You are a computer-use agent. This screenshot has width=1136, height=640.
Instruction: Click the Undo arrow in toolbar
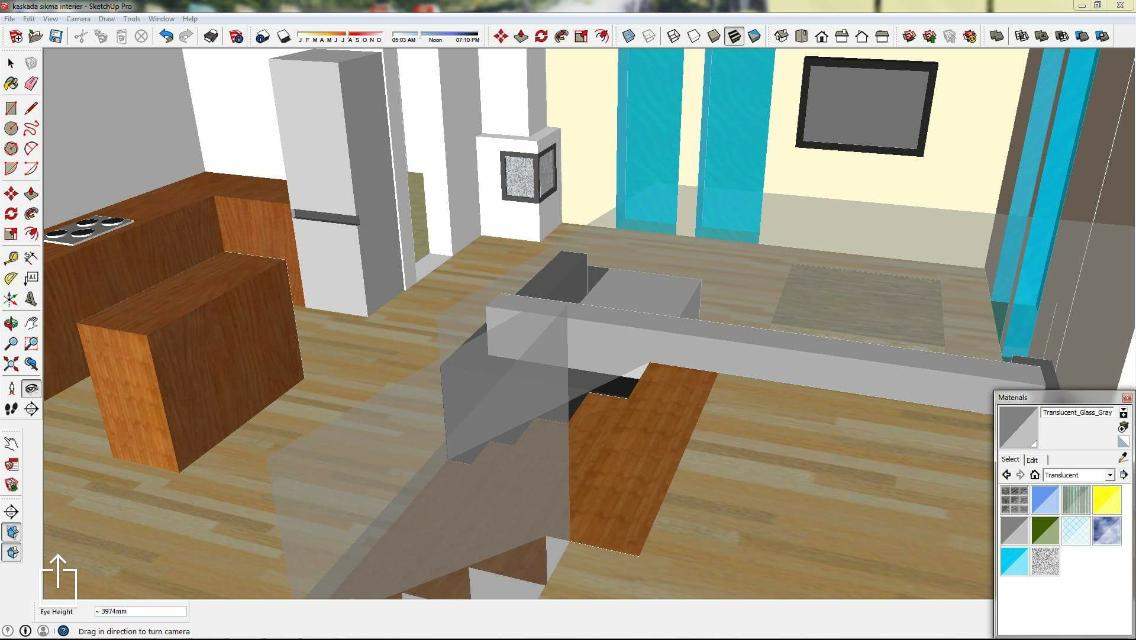coord(166,36)
